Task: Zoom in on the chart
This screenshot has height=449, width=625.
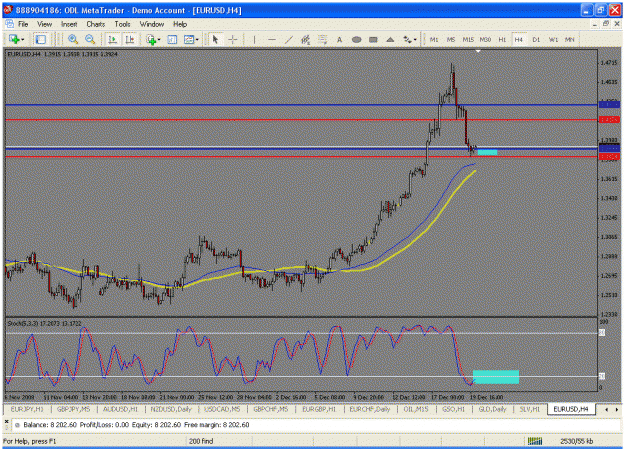Action: click(x=73, y=39)
